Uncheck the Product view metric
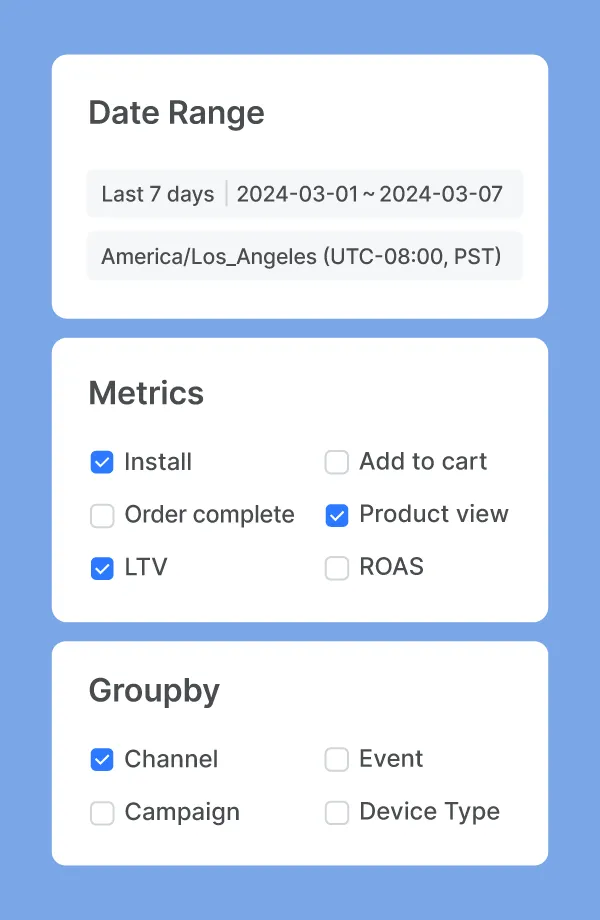 (336, 515)
